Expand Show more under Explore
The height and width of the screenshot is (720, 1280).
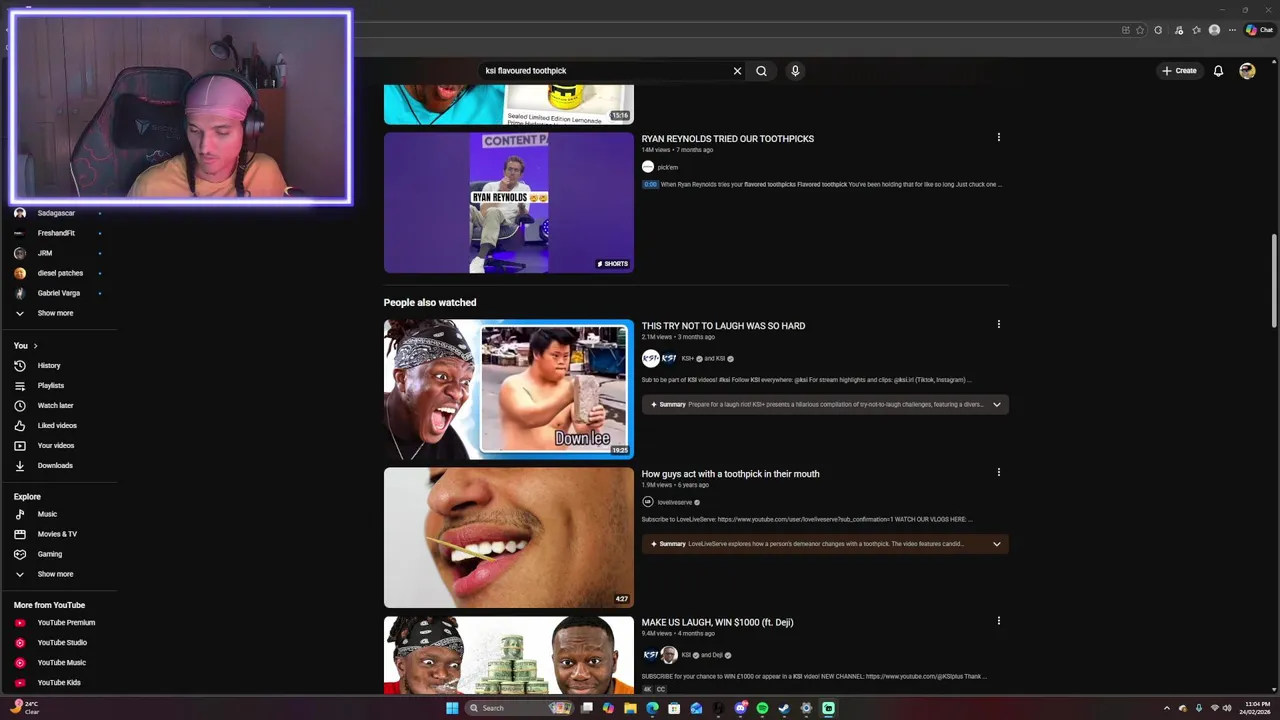point(55,574)
